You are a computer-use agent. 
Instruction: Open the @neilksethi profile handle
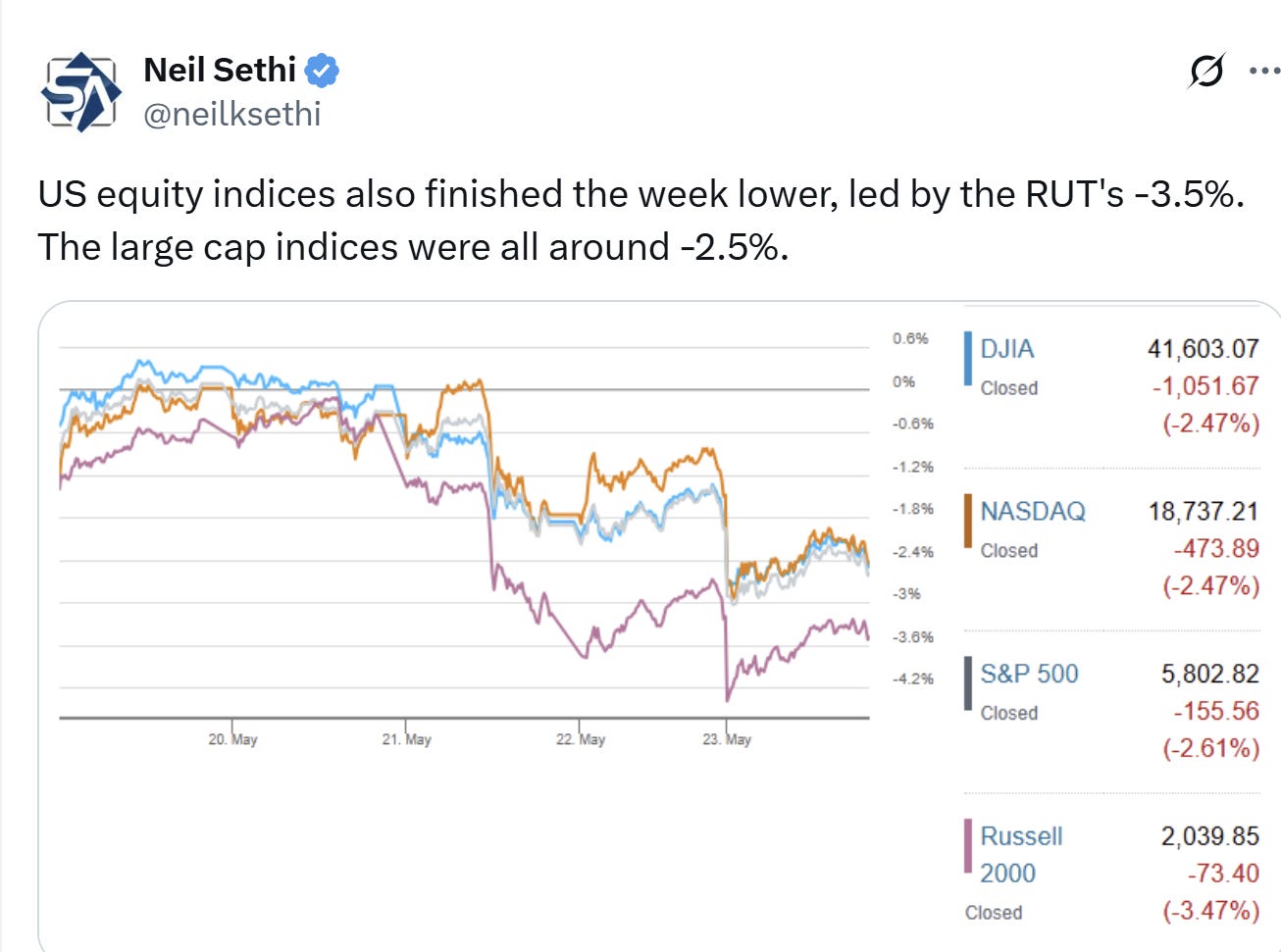(x=232, y=114)
